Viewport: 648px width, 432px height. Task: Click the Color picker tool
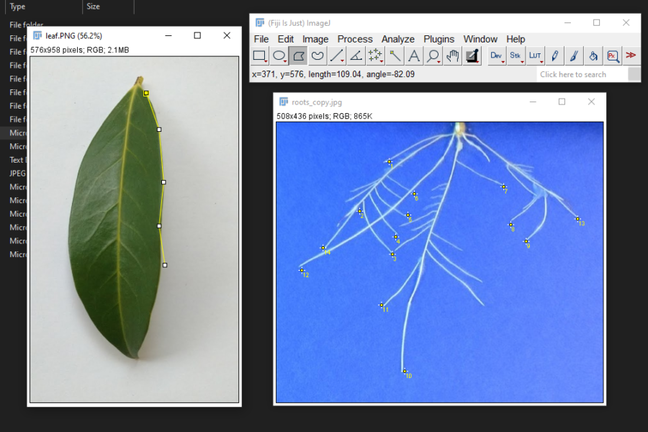472,57
